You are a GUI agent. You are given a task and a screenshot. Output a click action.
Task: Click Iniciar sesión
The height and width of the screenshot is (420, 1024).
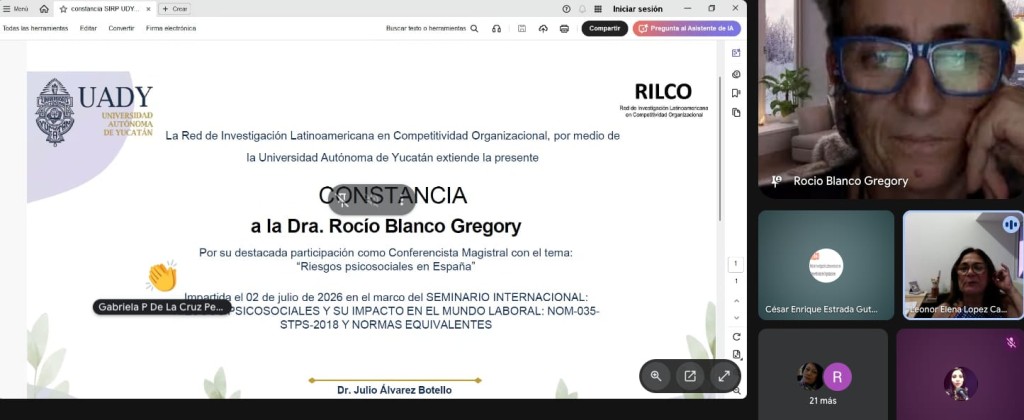click(637, 9)
